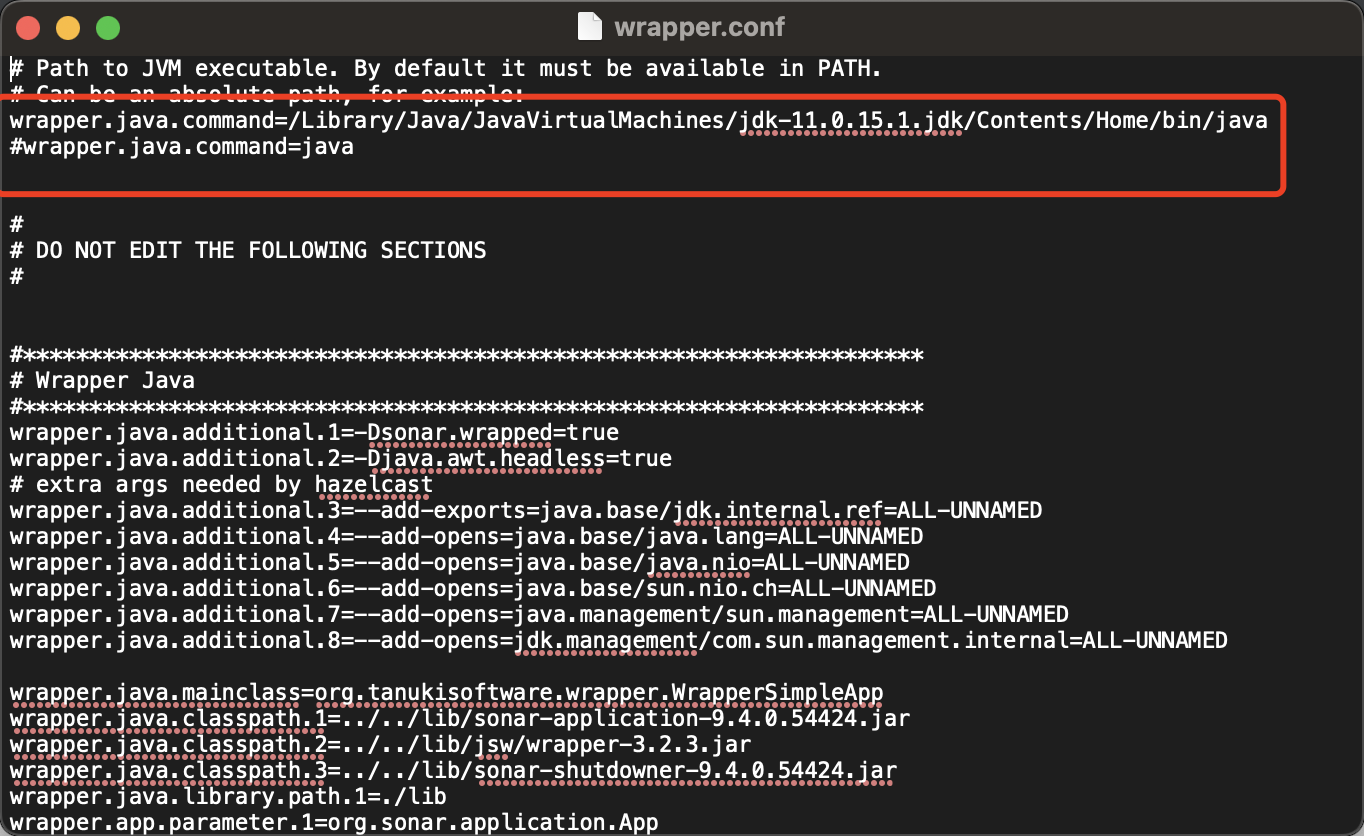This screenshot has width=1364, height=836.
Task: Click the 'jdk-11.0.15.1.jdk' path segment
Action: click(851, 121)
